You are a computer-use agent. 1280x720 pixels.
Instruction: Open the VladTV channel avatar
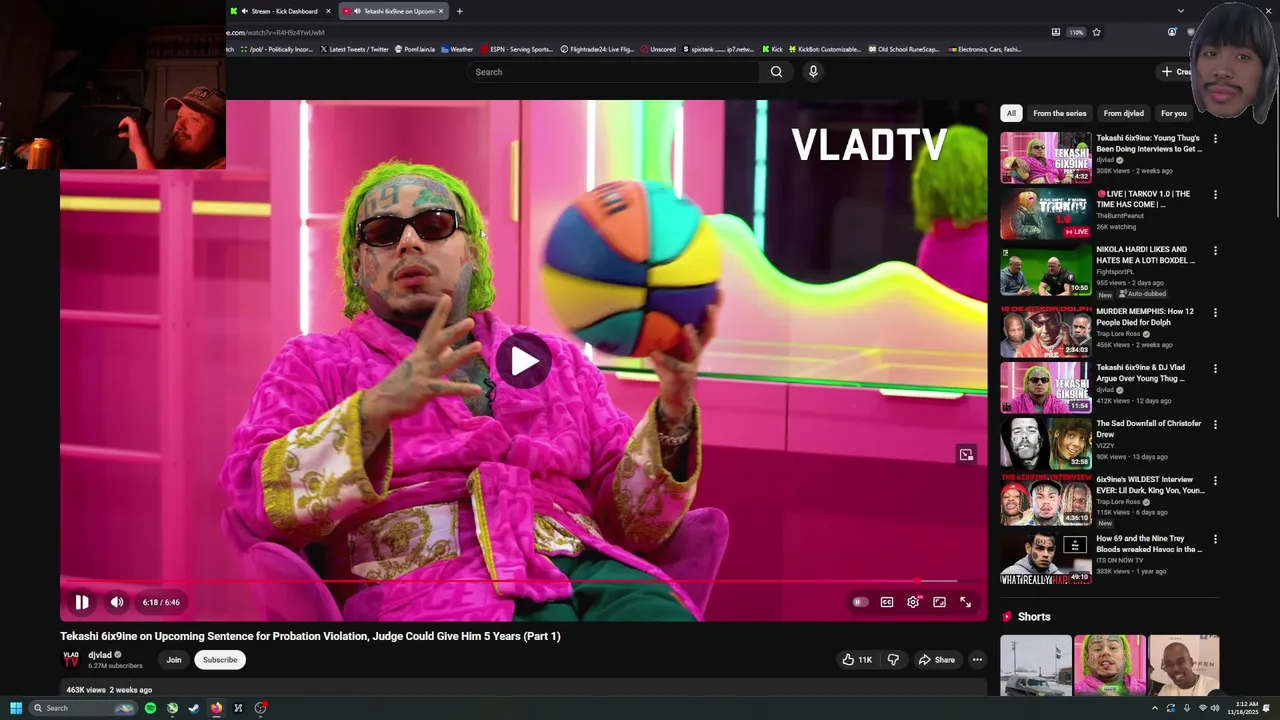[x=71, y=660]
